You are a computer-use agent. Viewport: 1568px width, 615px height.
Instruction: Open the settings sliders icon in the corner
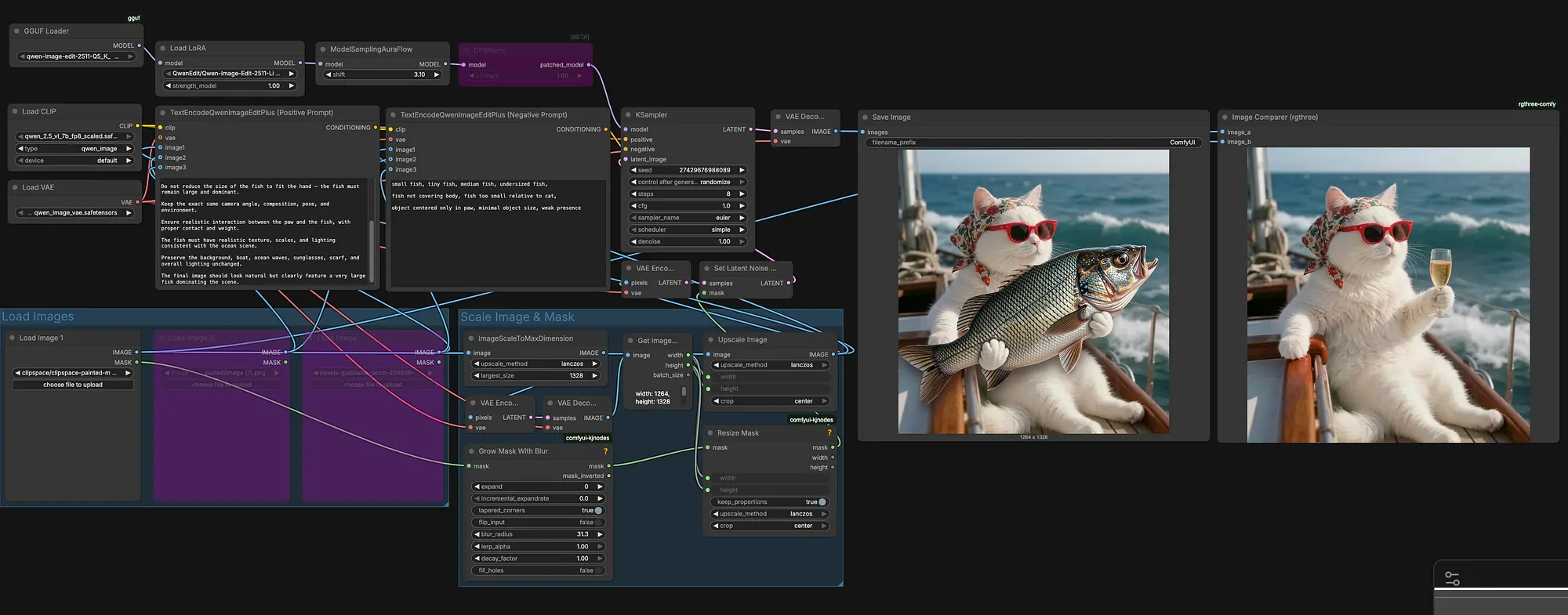[1452, 579]
